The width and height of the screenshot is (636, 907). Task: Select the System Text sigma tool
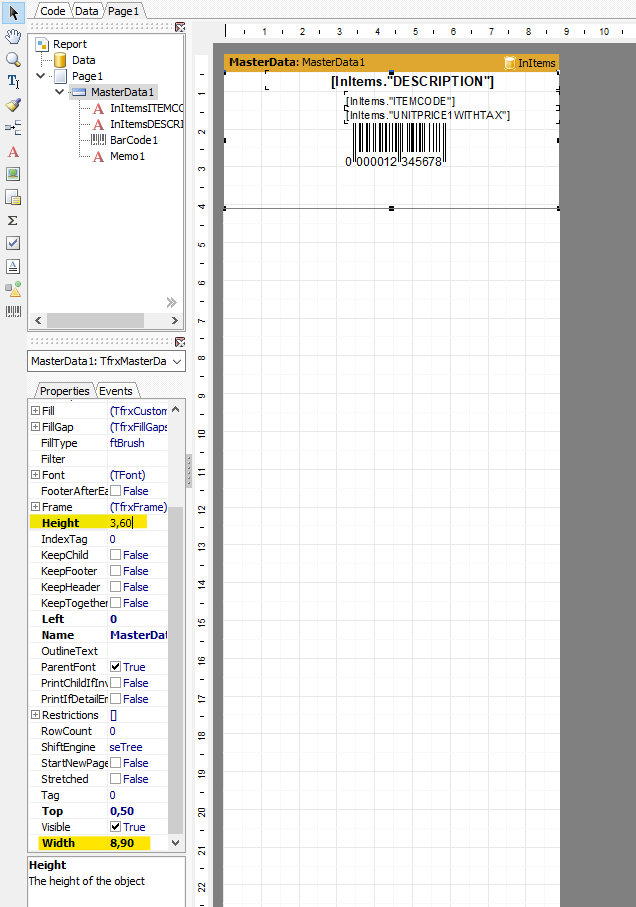pos(13,220)
